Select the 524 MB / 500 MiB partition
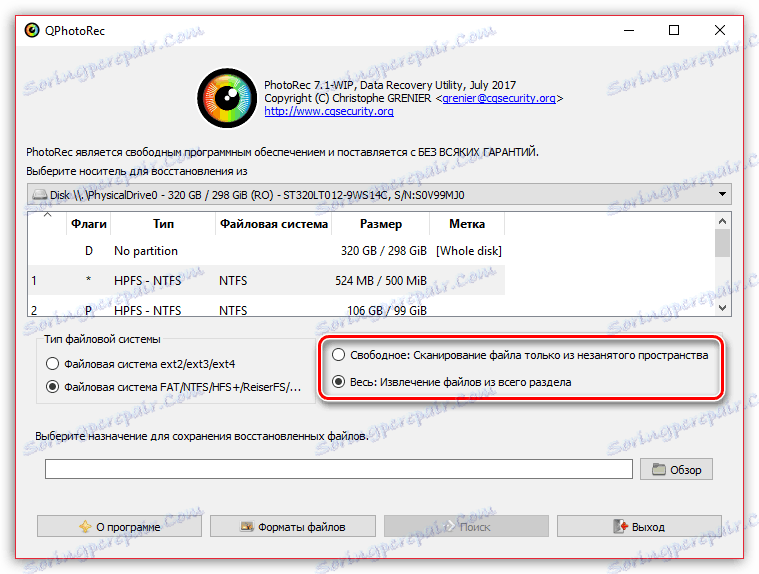Screen dimensions: 759x574 coord(266,280)
